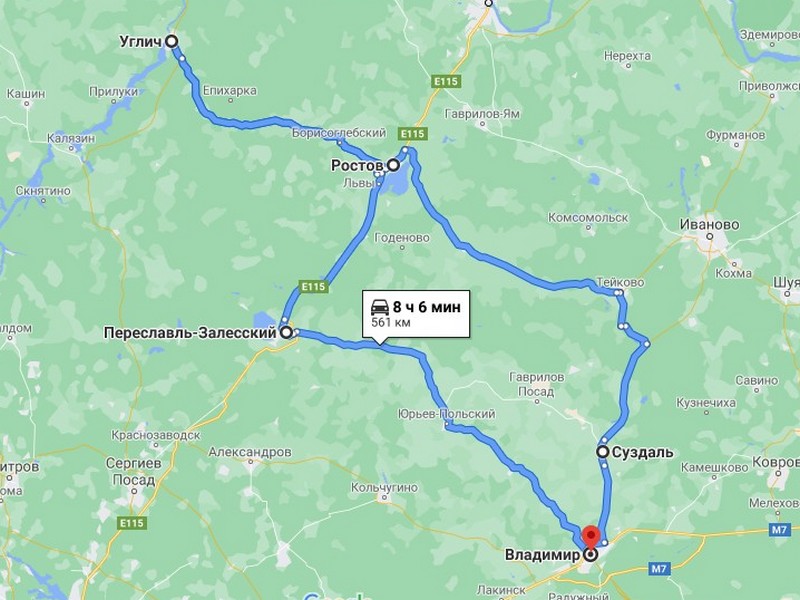Select the Александров town label

pos(250,452)
